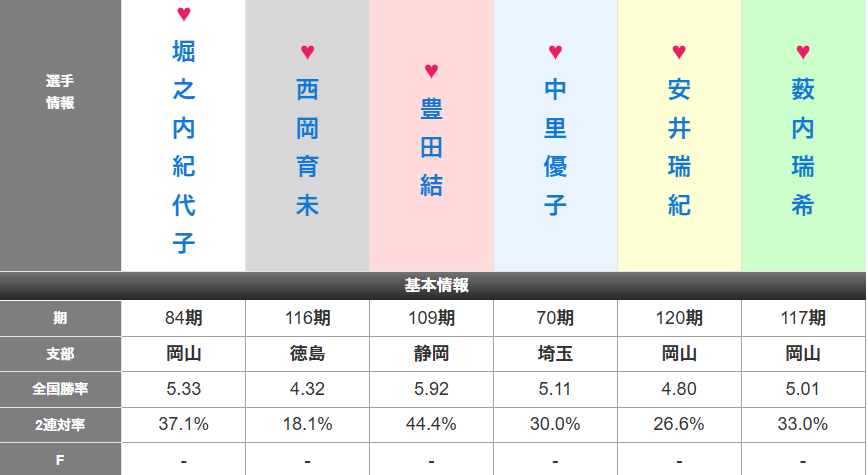Click the 全国勝率 row label
This screenshot has width=868, height=475.
click(60, 389)
